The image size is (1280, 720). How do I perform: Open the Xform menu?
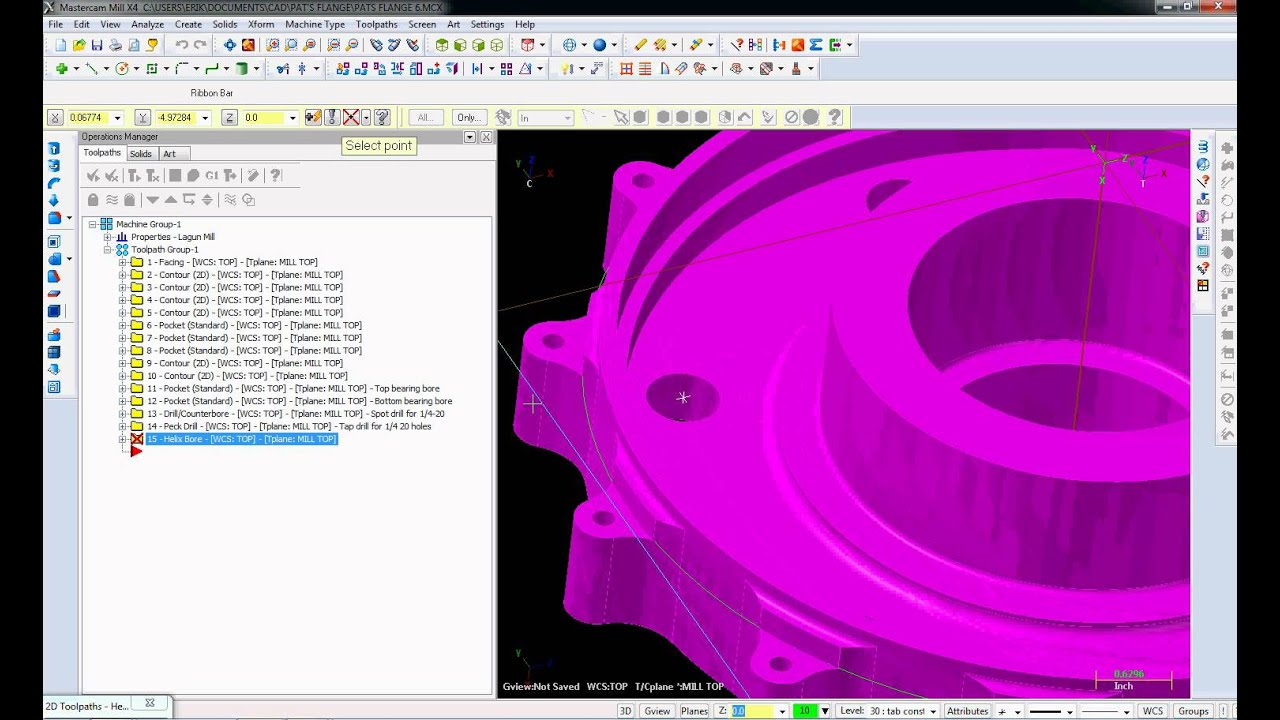(261, 24)
